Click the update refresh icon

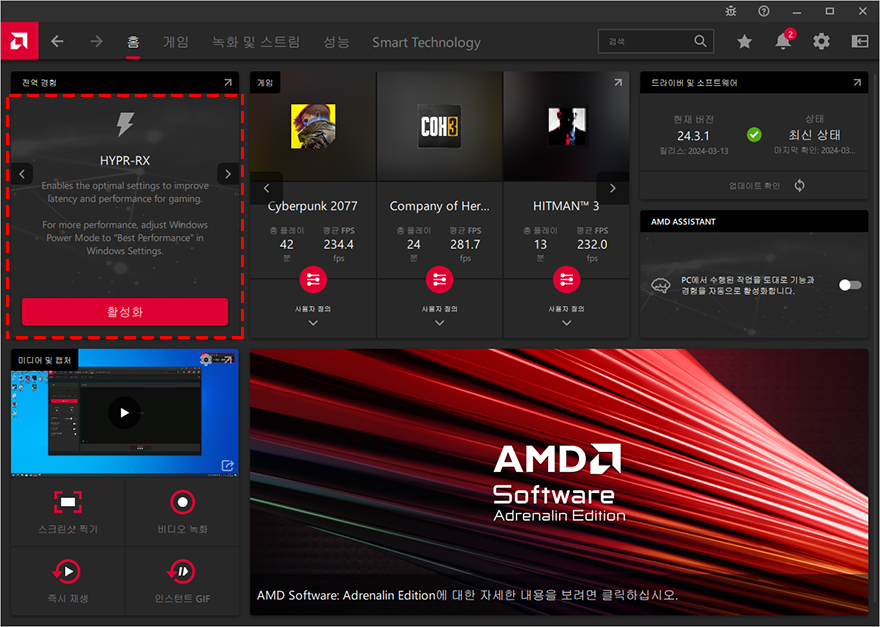click(800, 185)
